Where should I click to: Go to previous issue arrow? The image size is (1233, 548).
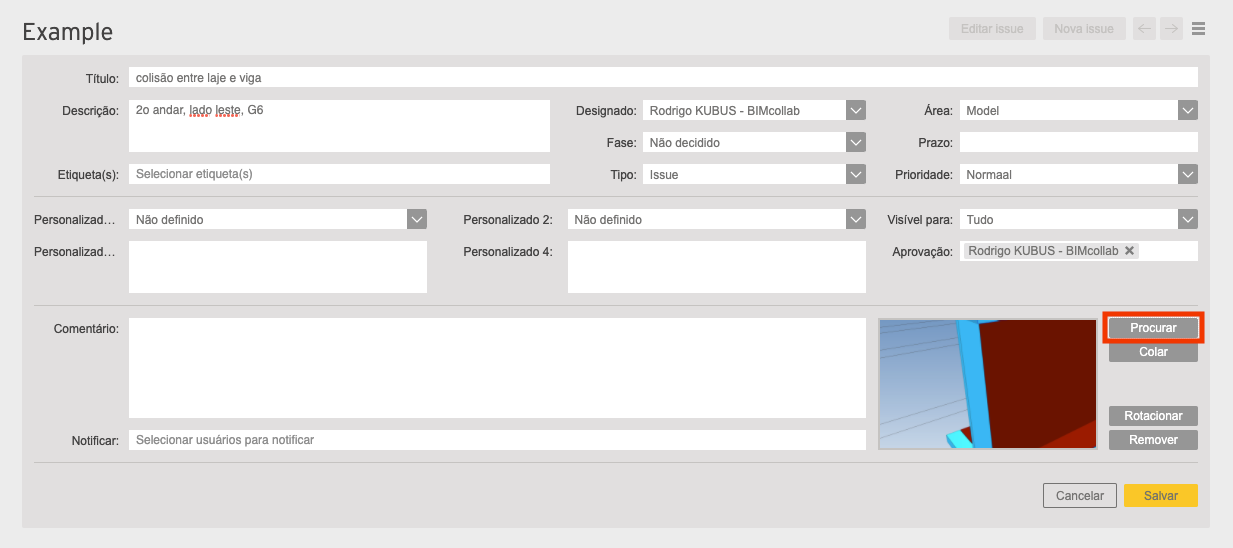(x=1145, y=29)
